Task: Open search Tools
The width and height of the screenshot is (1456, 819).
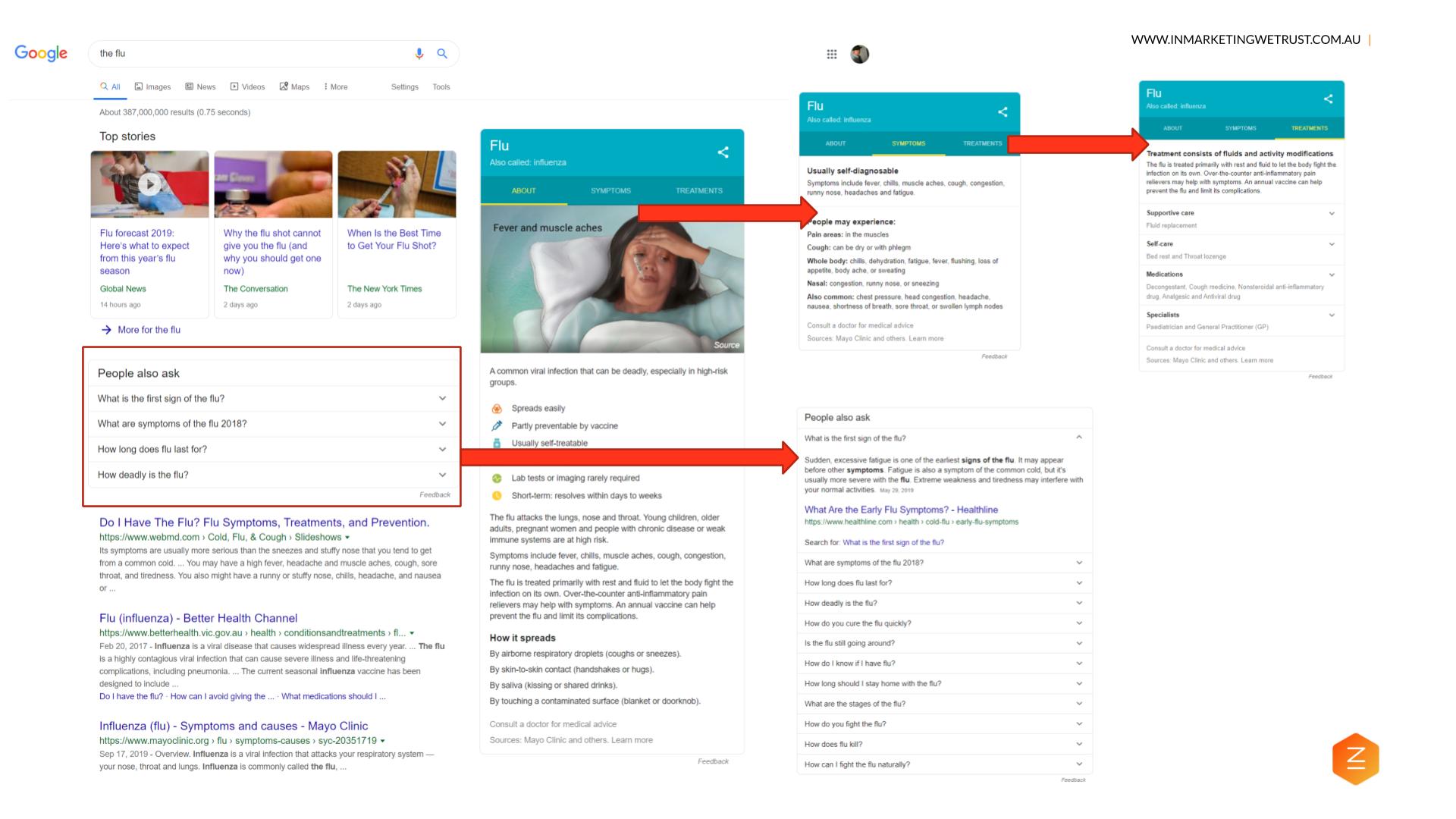Action: click(x=441, y=86)
